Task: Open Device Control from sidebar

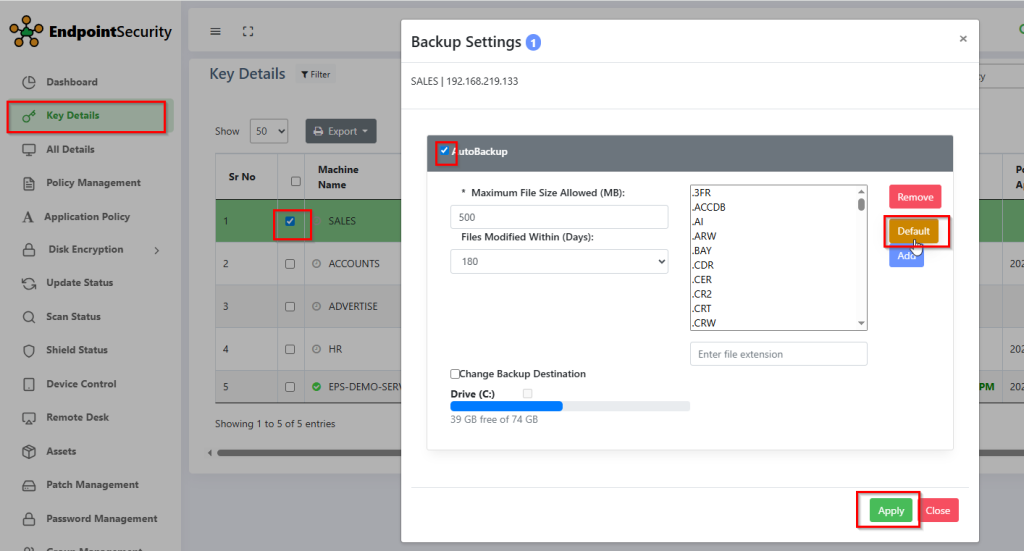Action: [x=81, y=384]
